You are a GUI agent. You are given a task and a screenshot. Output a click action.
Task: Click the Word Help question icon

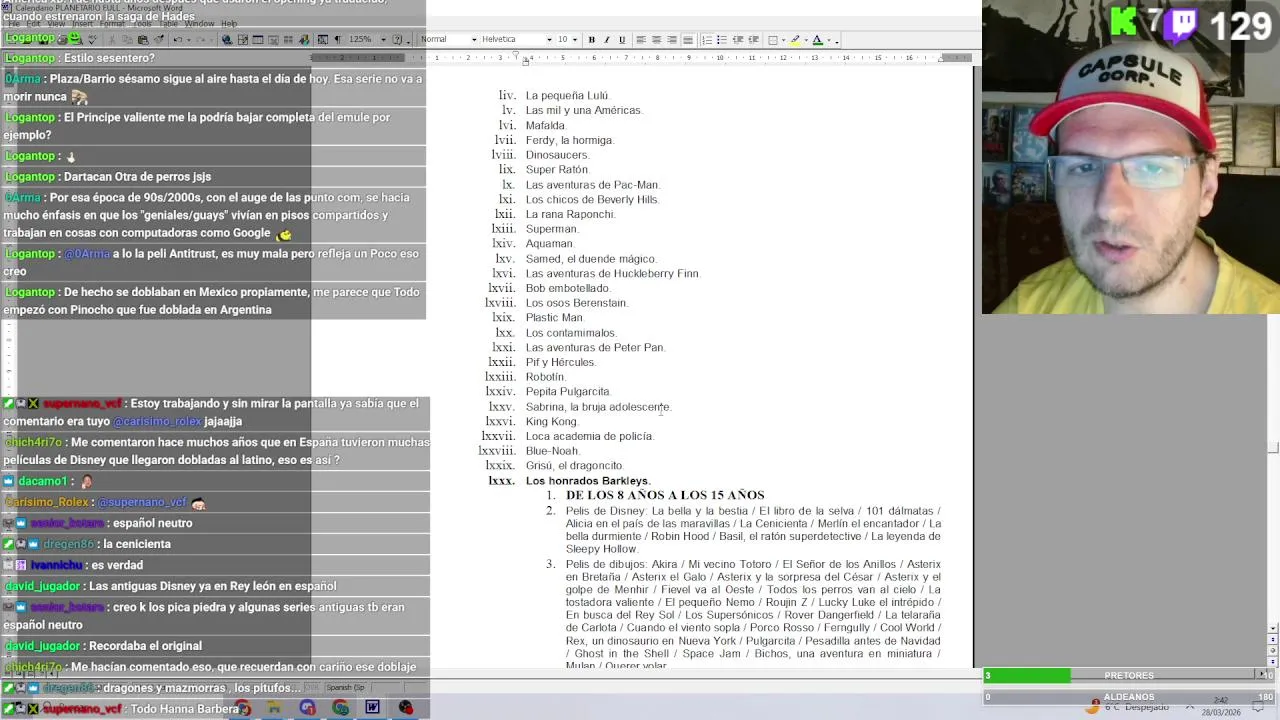[x=397, y=39]
